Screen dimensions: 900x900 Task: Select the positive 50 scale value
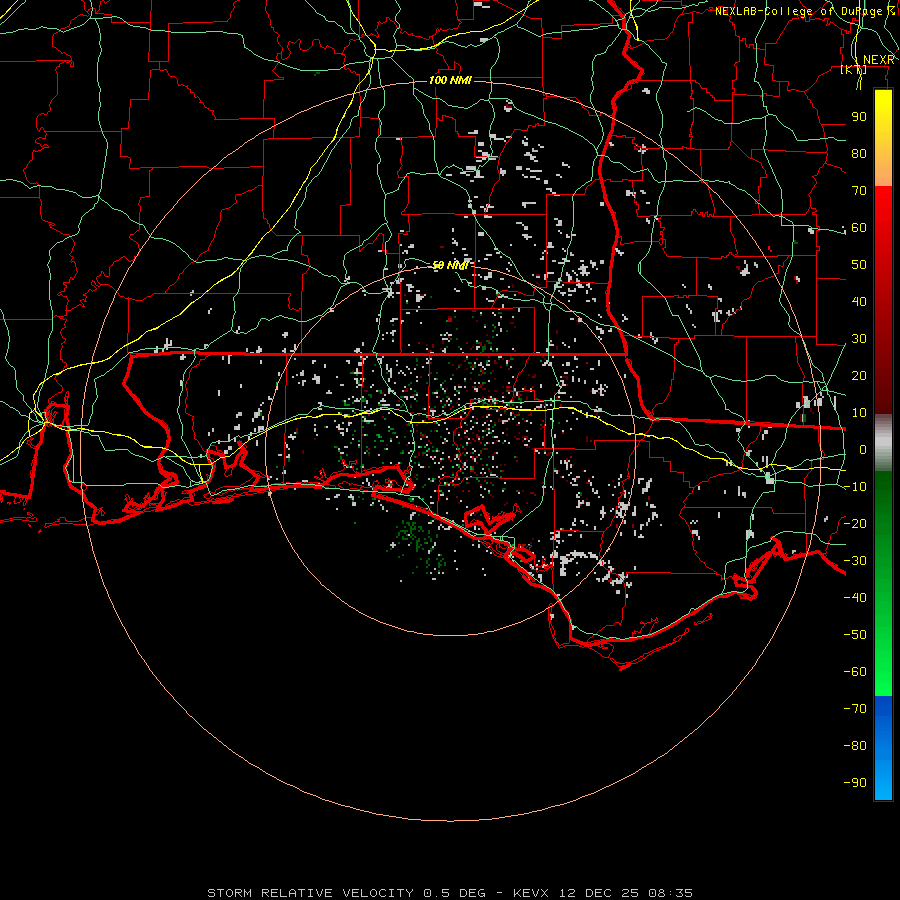859,265
